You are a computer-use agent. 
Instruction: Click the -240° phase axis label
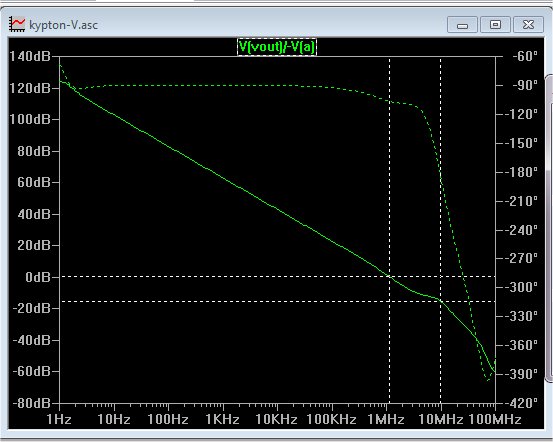[521, 230]
